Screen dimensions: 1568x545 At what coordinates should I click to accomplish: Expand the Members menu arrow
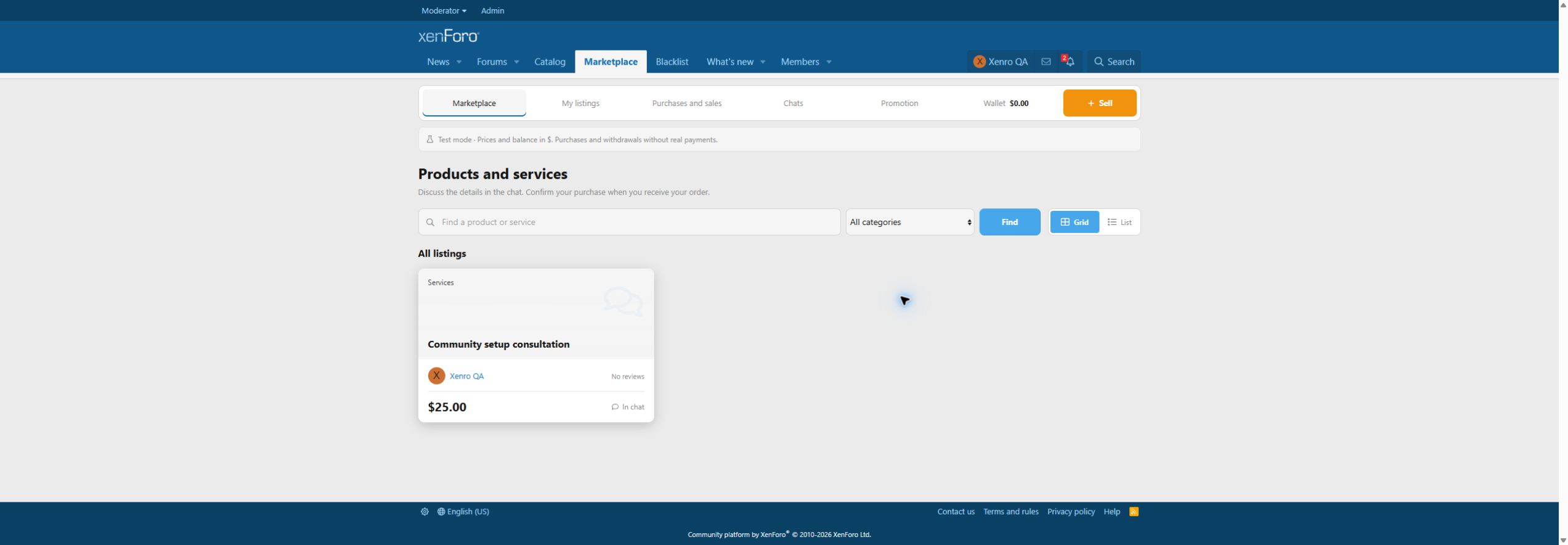pyautogui.click(x=829, y=62)
